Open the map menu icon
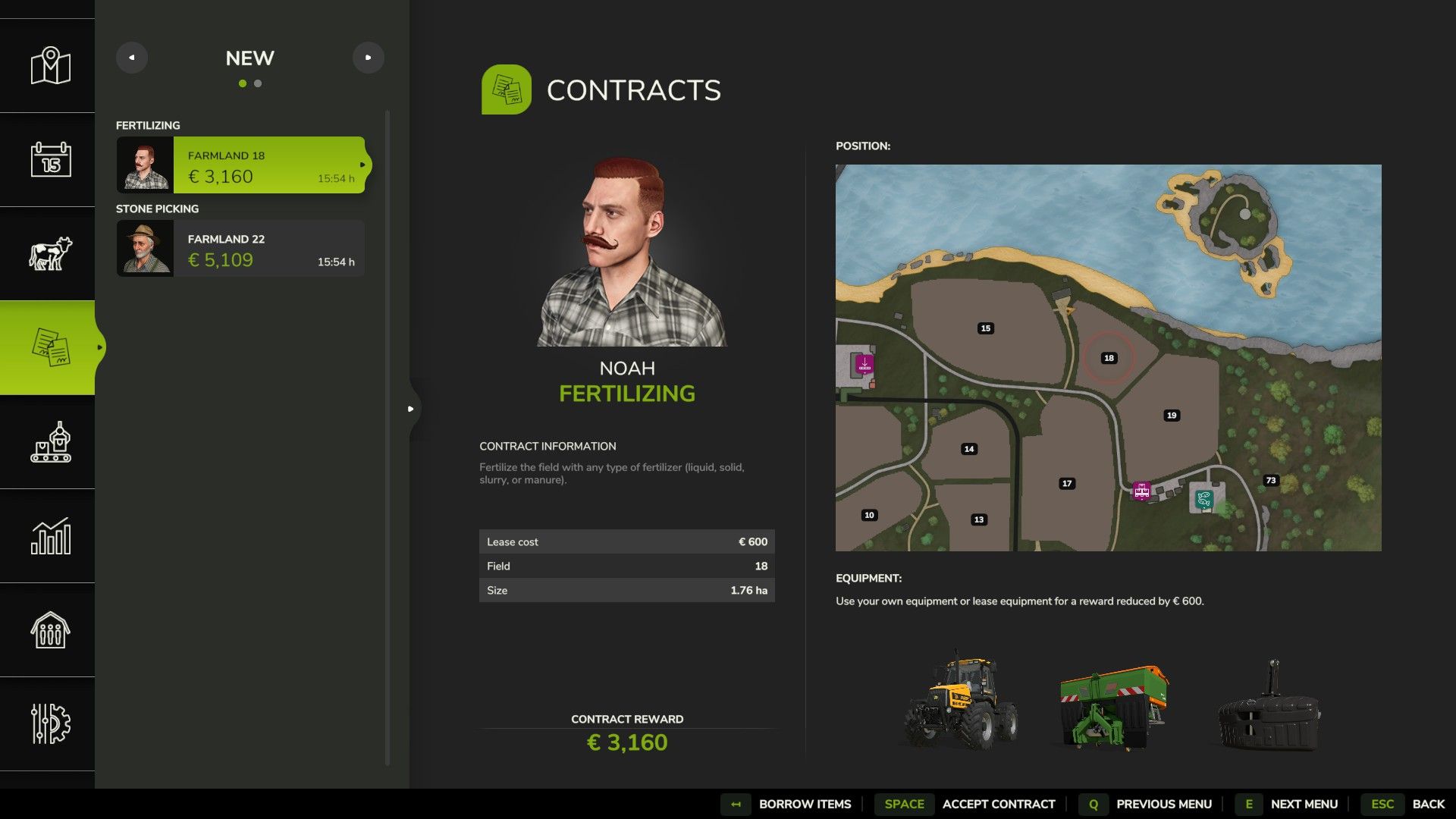This screenshot has width=1456, height=819. [50, 66]
